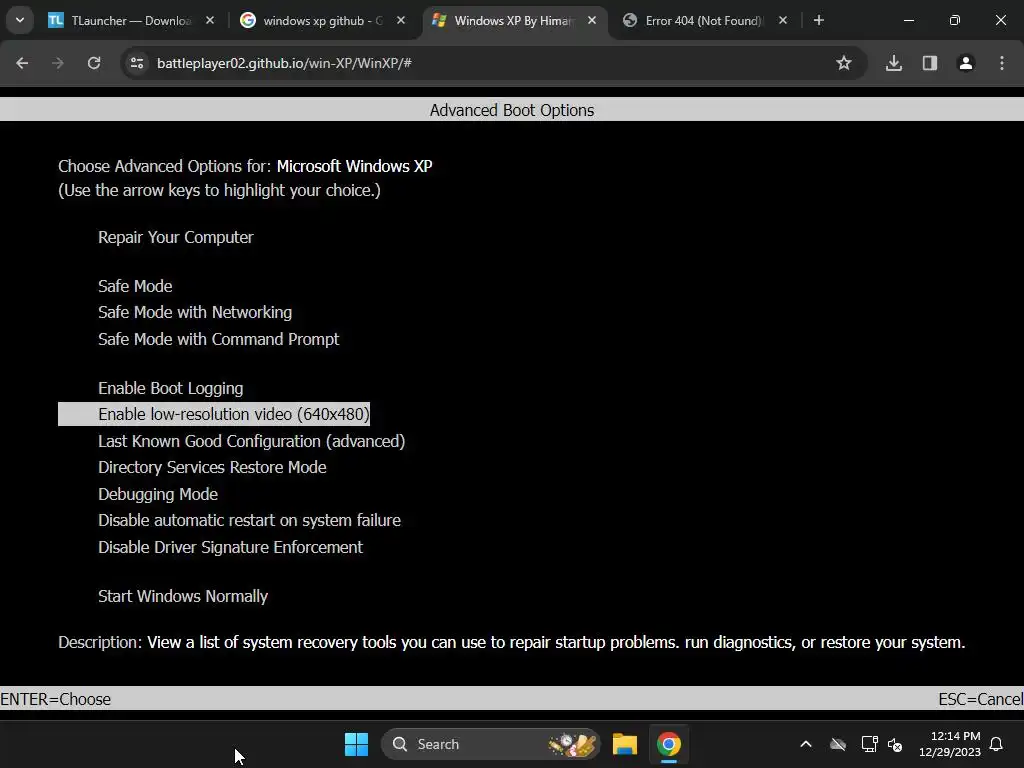Open the Chrome three-dot menu
This screenshot has height=768, width=1024.
(x=1002, y=63)
